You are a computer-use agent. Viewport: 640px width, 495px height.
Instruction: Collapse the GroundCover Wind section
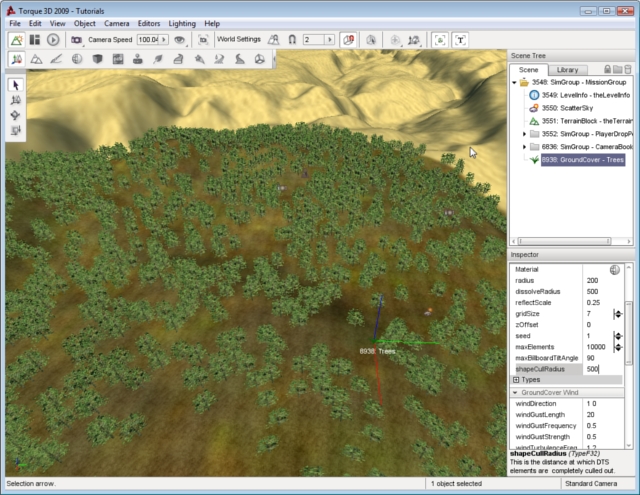(x=516, y=392)
